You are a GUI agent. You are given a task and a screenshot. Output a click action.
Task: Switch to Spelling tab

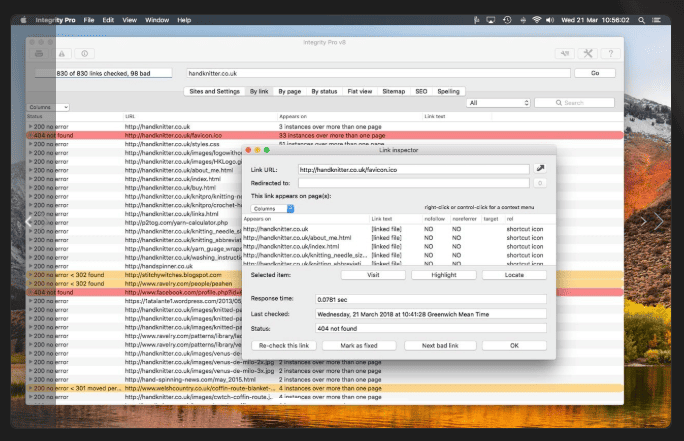point(448,92)
